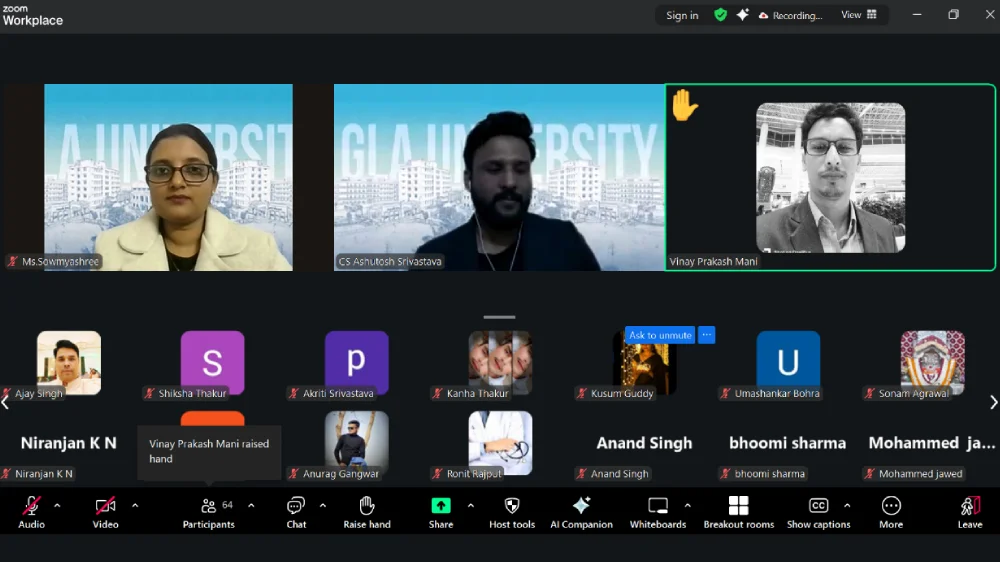Unmute microphone with Audio button
The width and height of the screenshot is (1000, 562).
[31, 511]
